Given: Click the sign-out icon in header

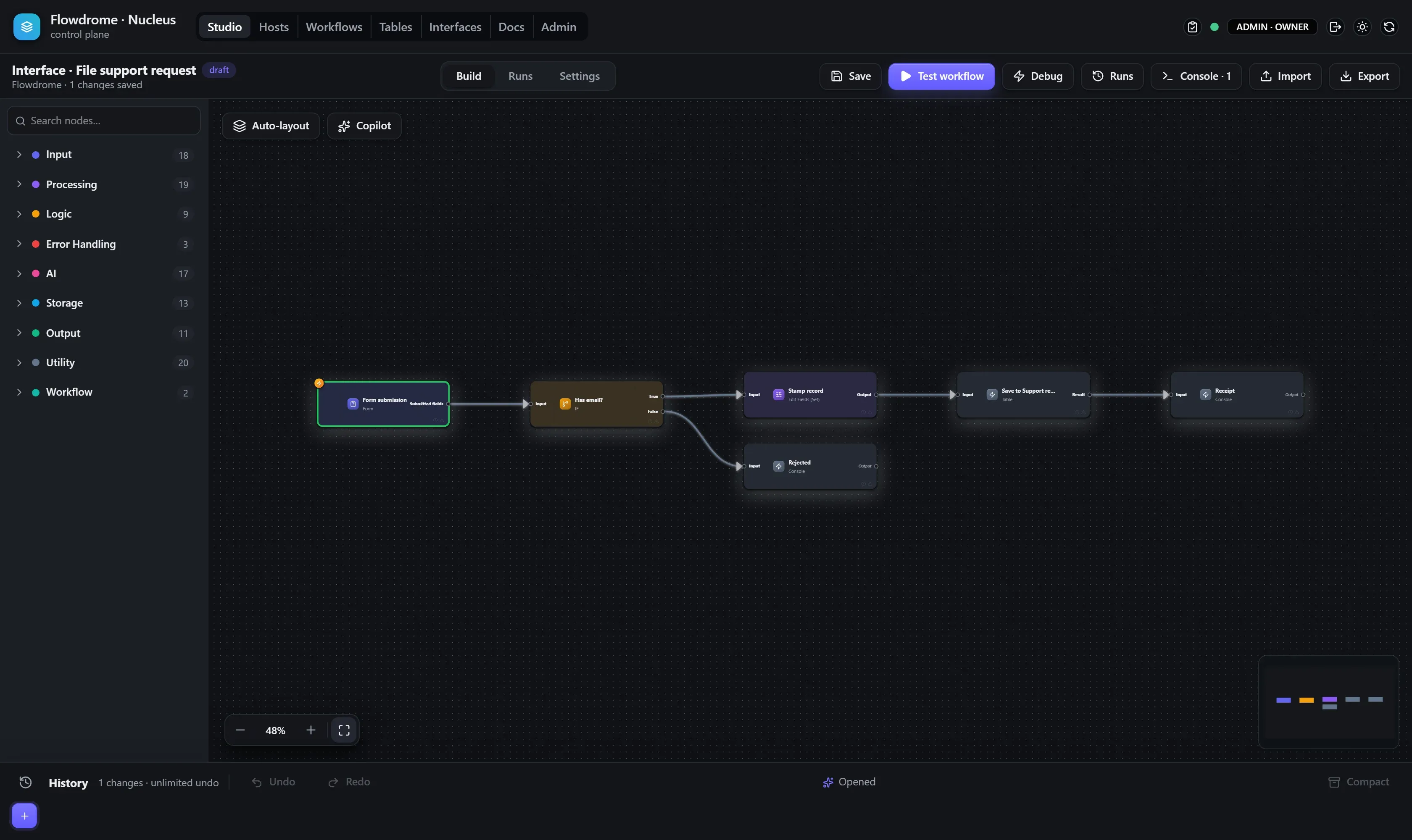Looking at the screenshot, I should 1335,26.
